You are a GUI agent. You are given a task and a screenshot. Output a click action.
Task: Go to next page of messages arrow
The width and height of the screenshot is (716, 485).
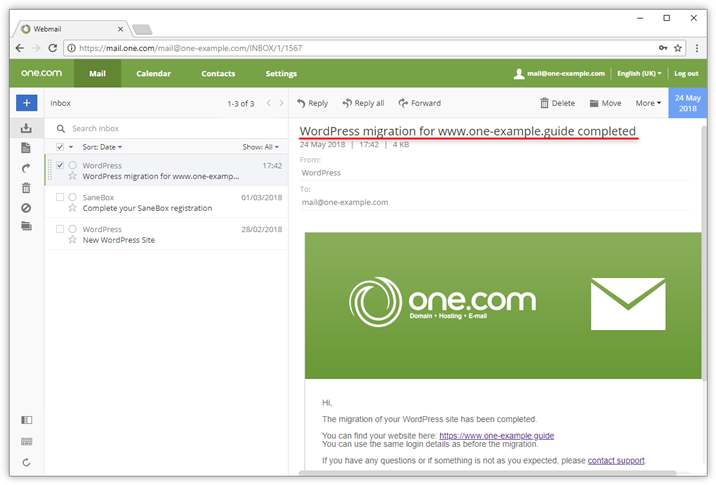point(281,103)
